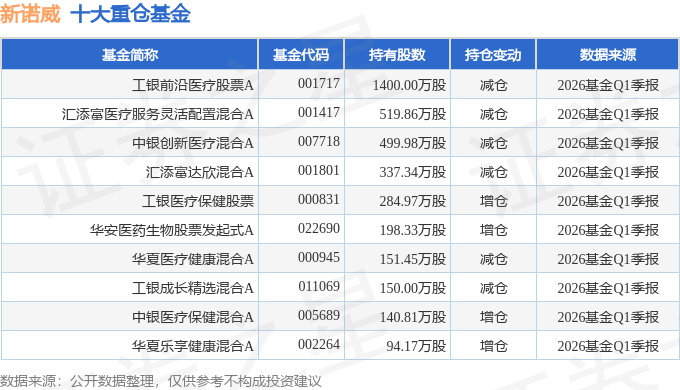Click fund code 011069
The image size is (680, 390).
(319, 286)
